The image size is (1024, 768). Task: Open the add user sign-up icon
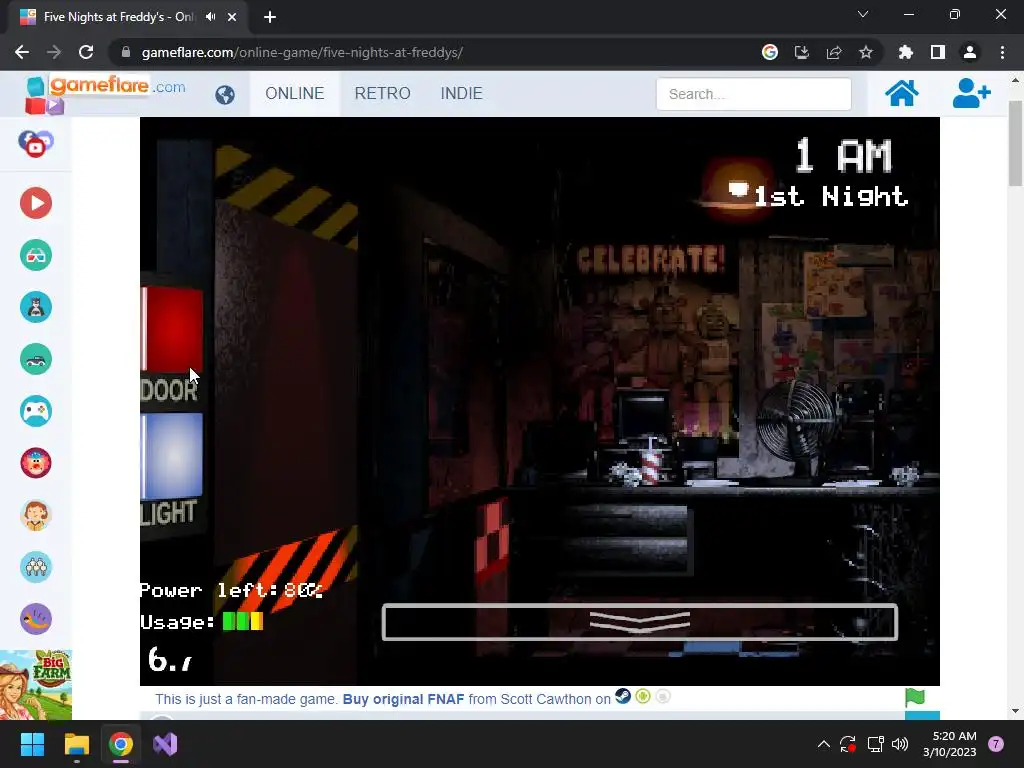click(x=970, y=93)
